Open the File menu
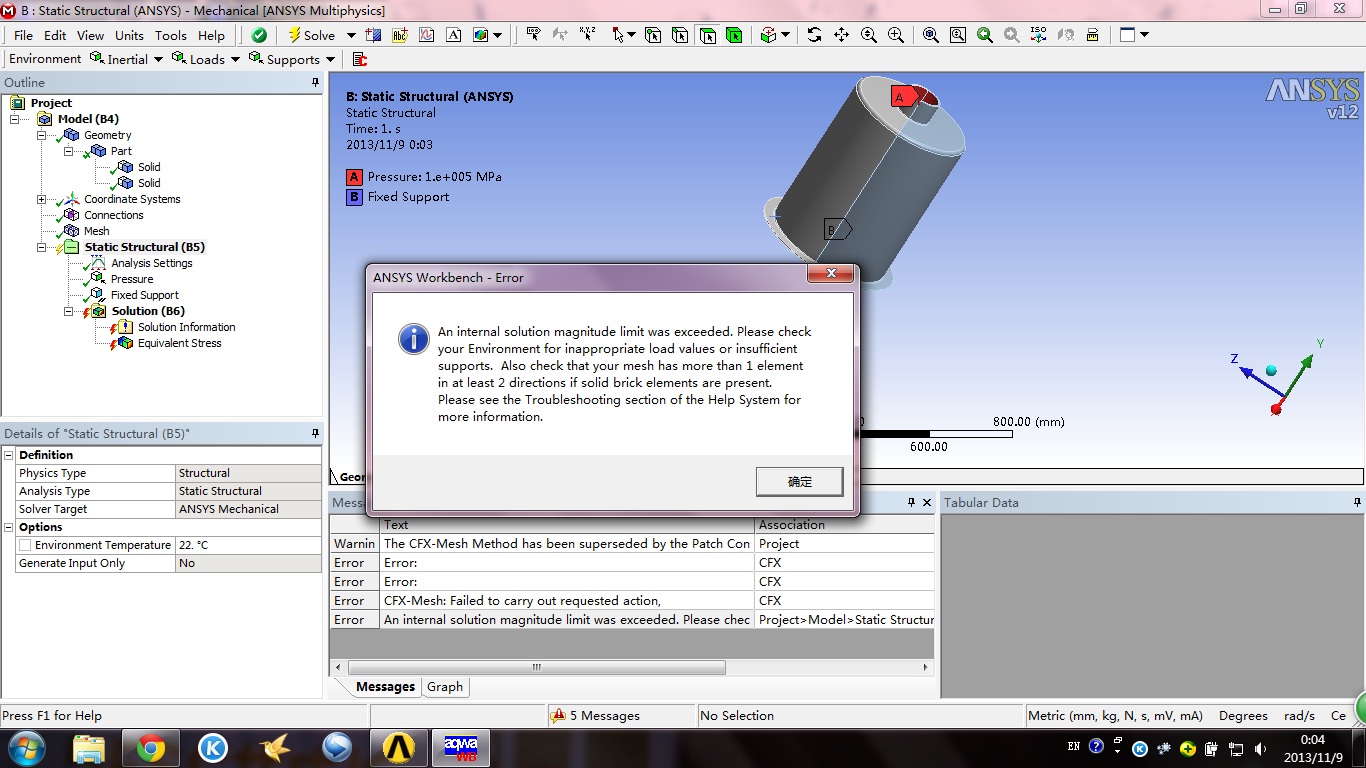 tap(23, 35)
